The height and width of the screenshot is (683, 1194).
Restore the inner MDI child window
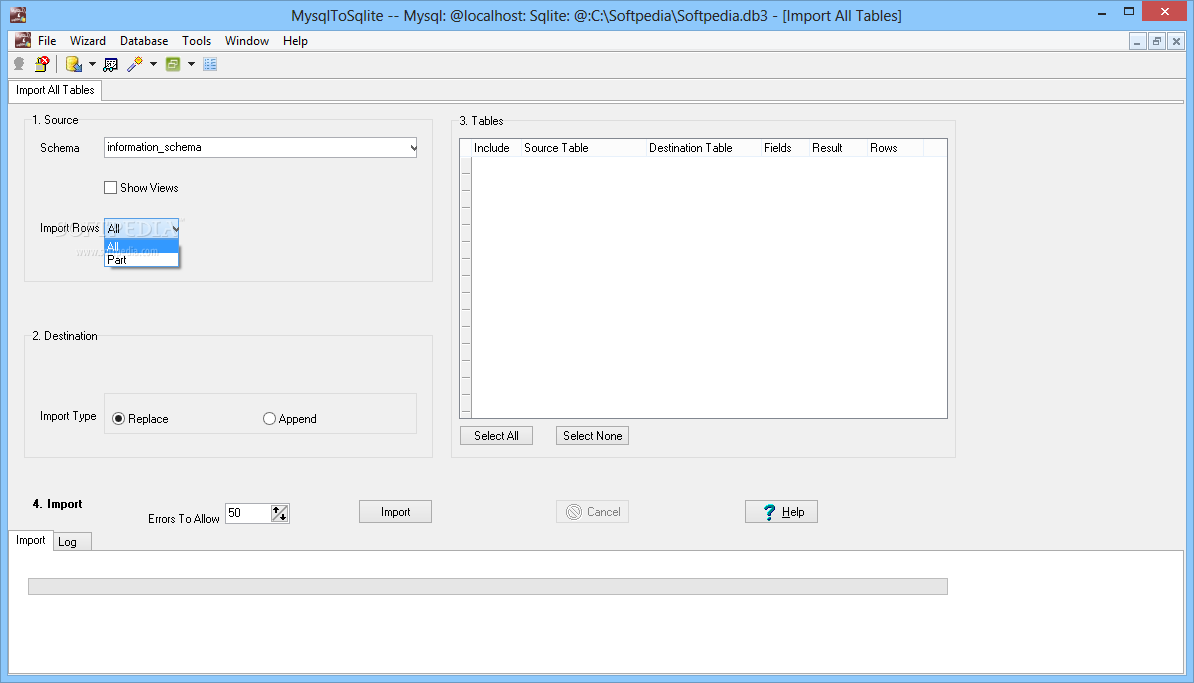[1157, 42]
